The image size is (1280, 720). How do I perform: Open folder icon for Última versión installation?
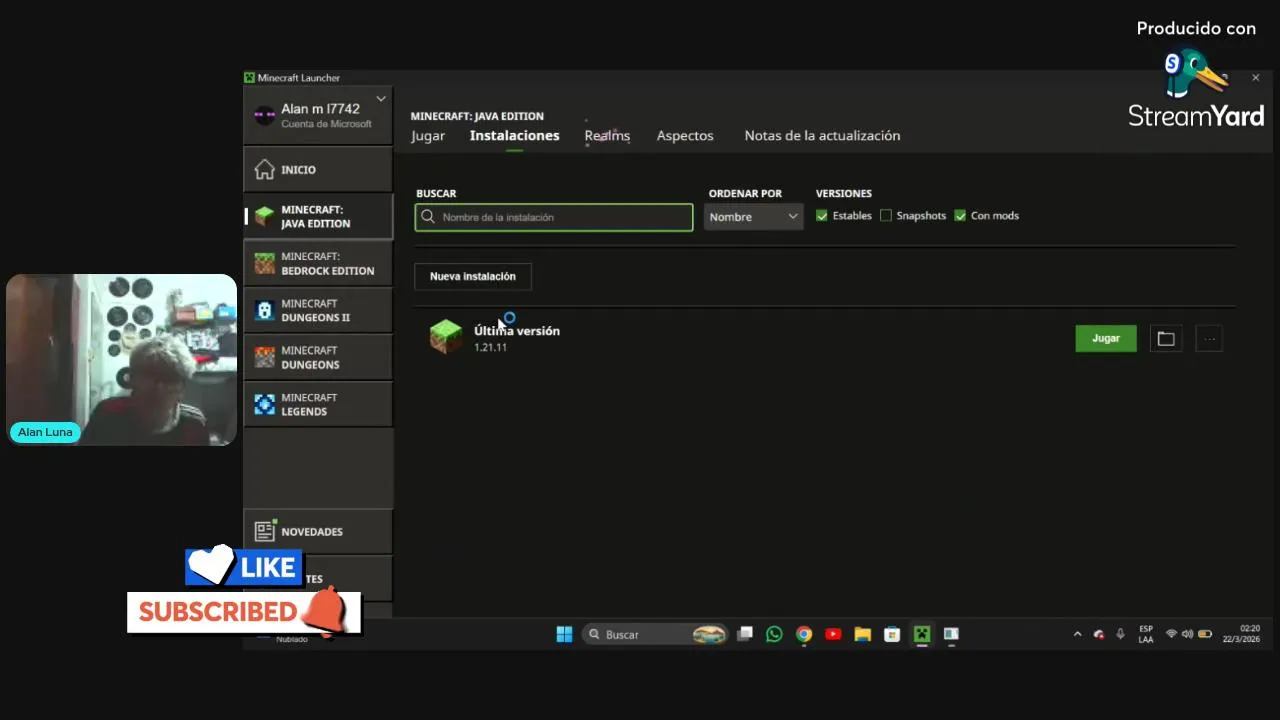click(x=1166, y=339)
